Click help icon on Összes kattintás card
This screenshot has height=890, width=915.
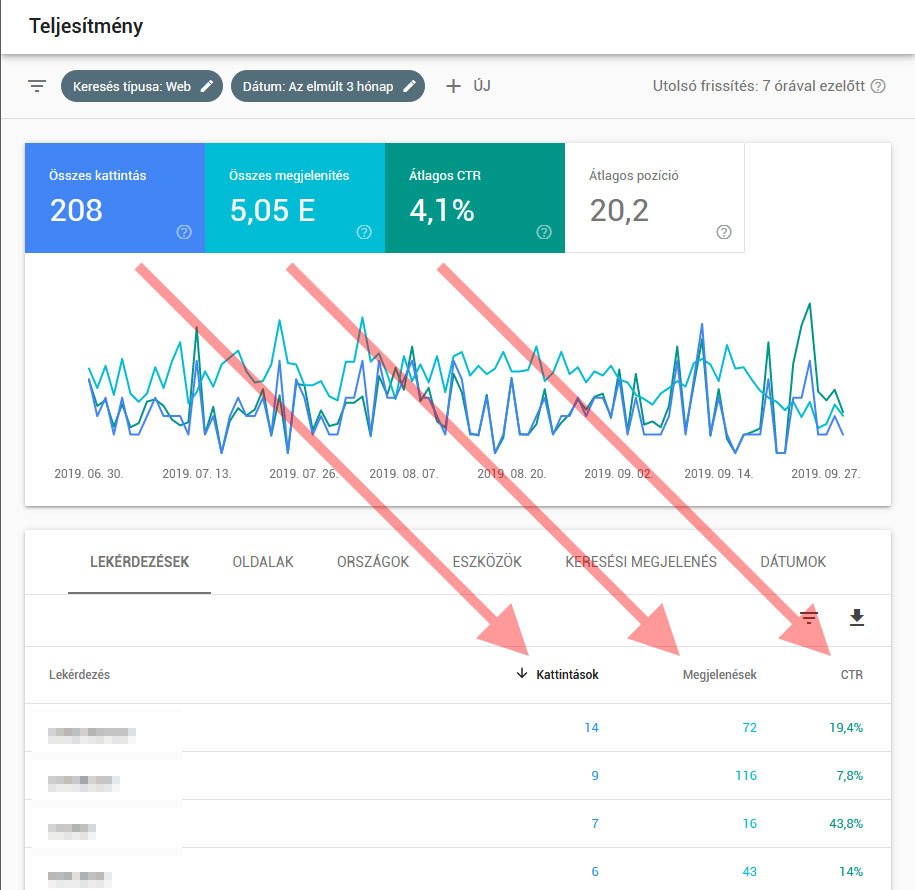click(184, 232)
